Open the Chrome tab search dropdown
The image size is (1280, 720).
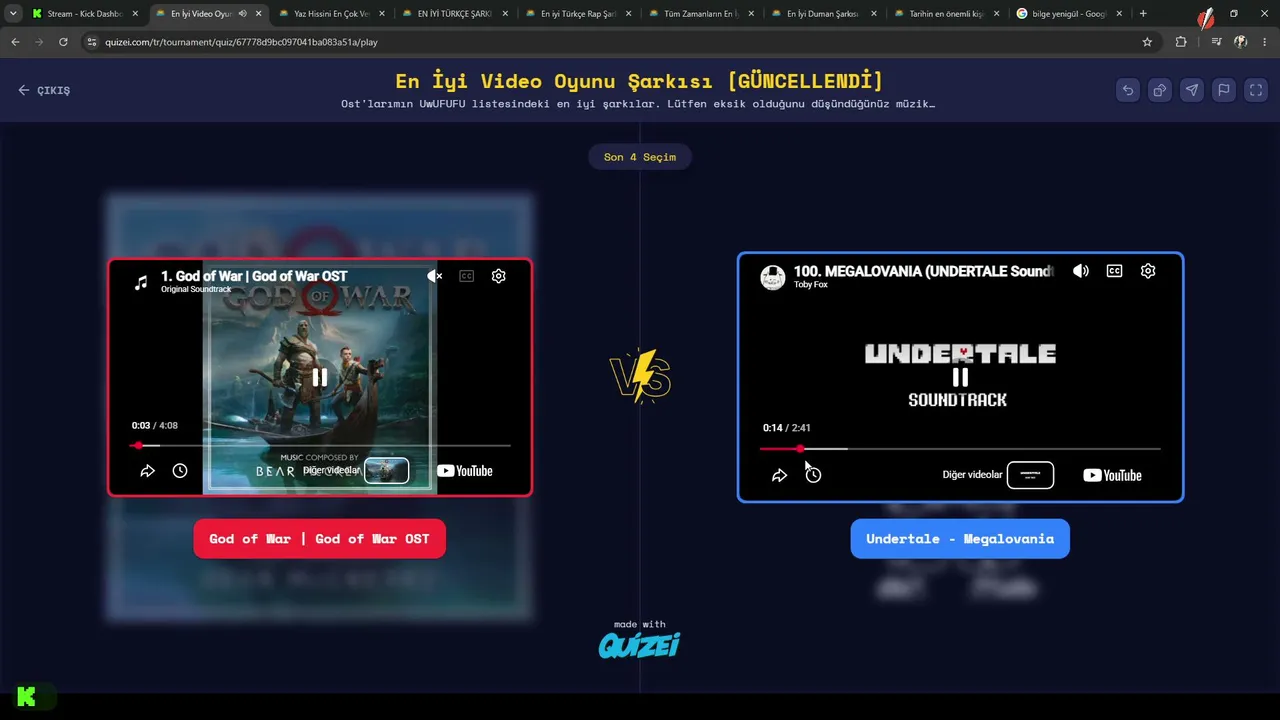(13, 14)
